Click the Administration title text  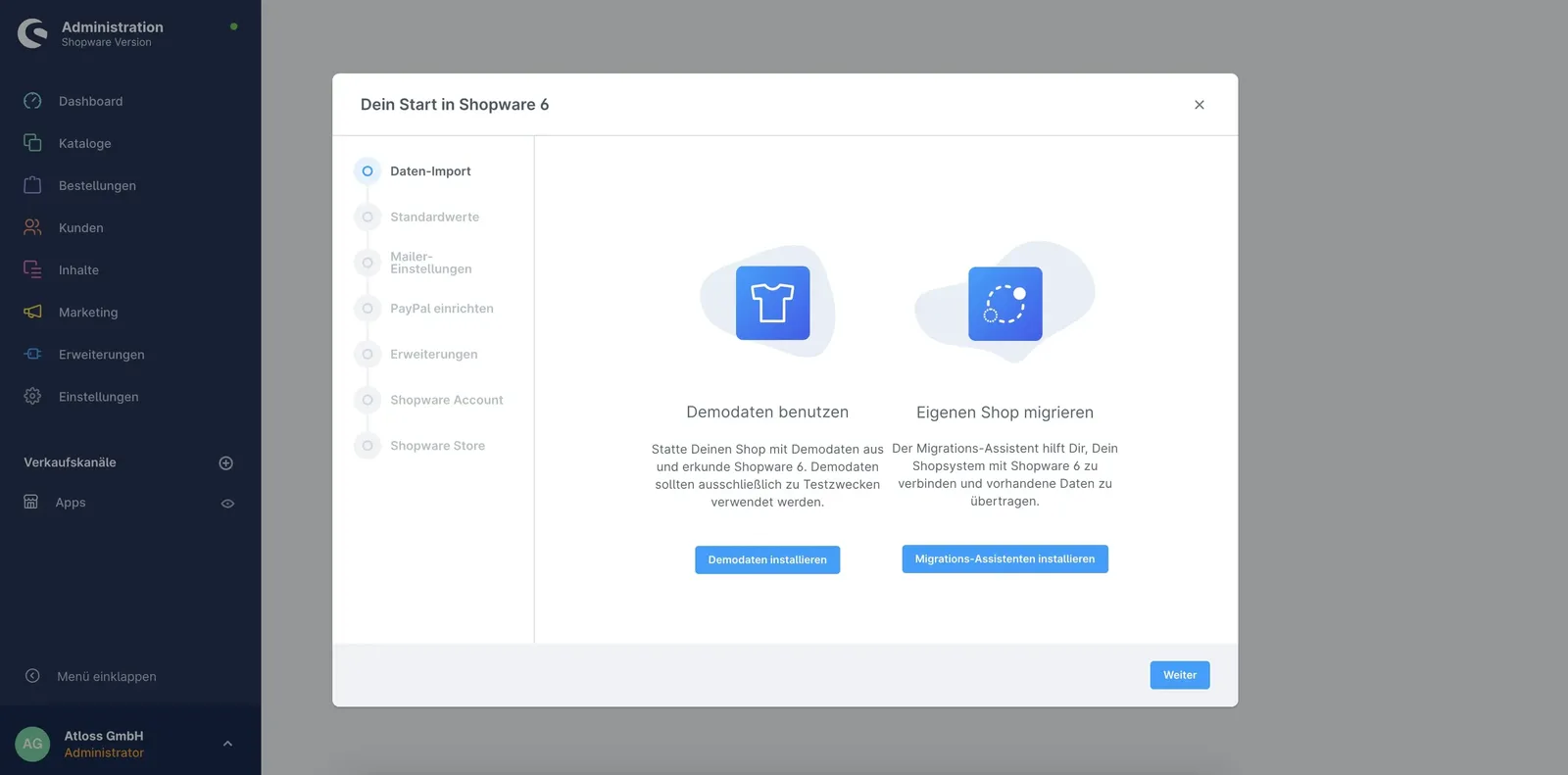[113, 27]
